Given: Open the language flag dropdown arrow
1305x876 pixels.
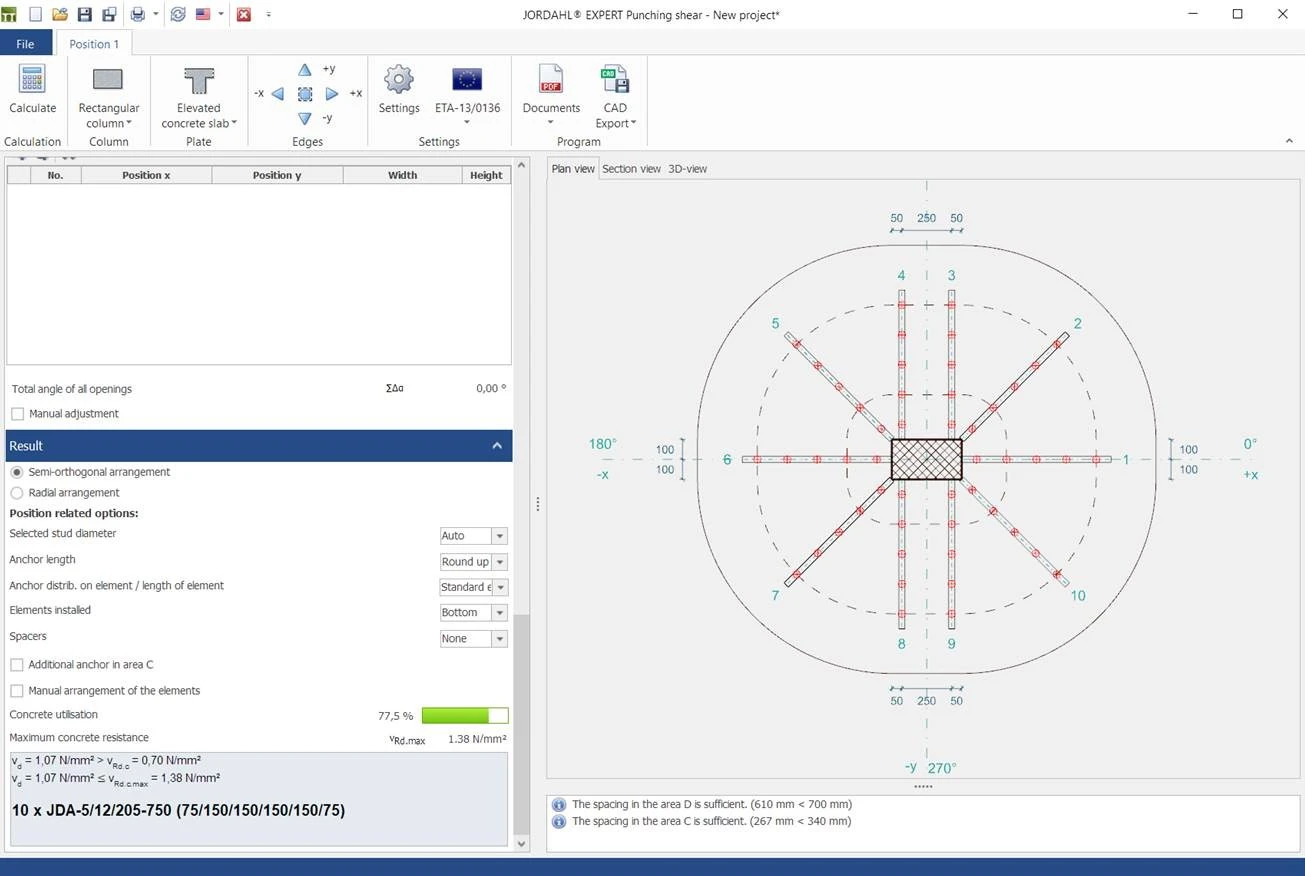Looking at the screenshot, I should point(221,14).
